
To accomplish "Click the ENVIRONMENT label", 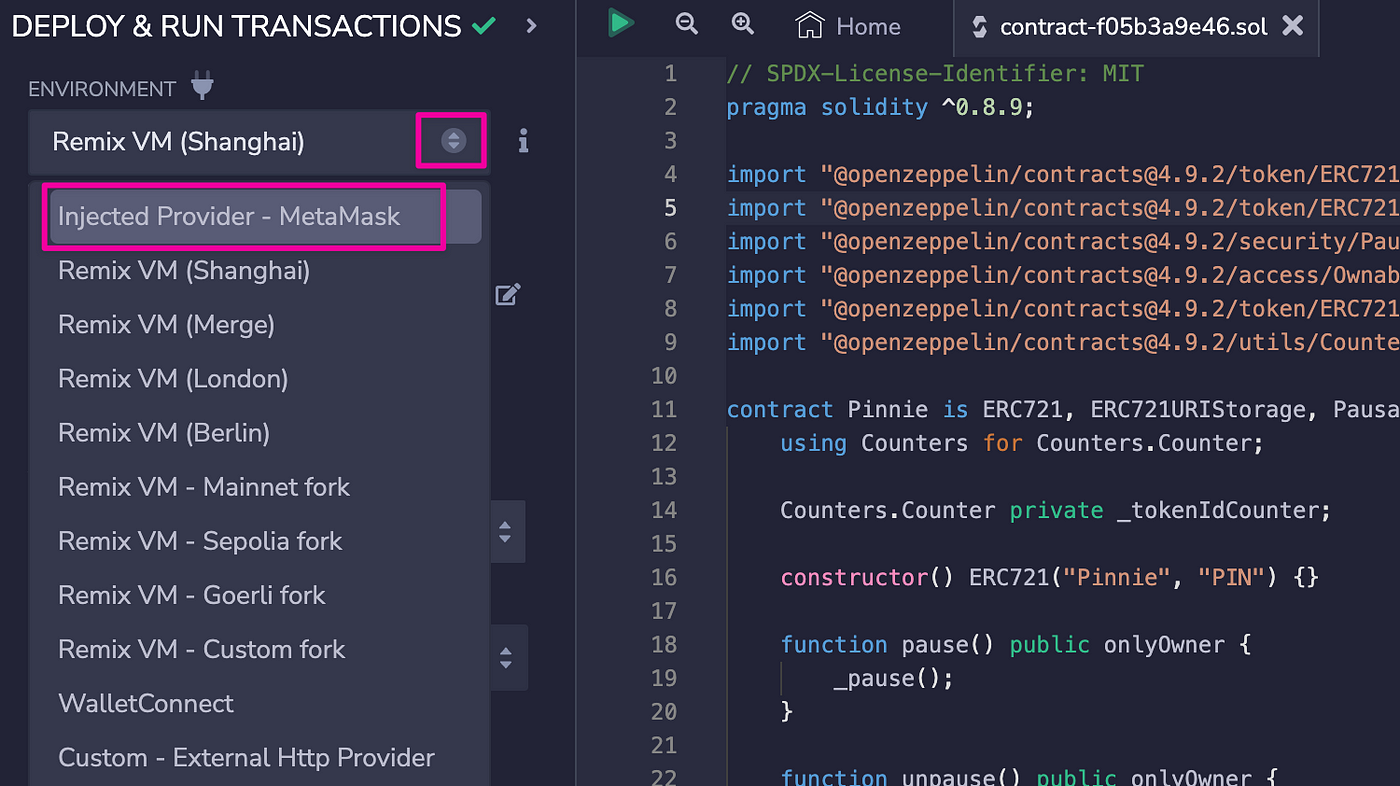I will tap(102, 89).
